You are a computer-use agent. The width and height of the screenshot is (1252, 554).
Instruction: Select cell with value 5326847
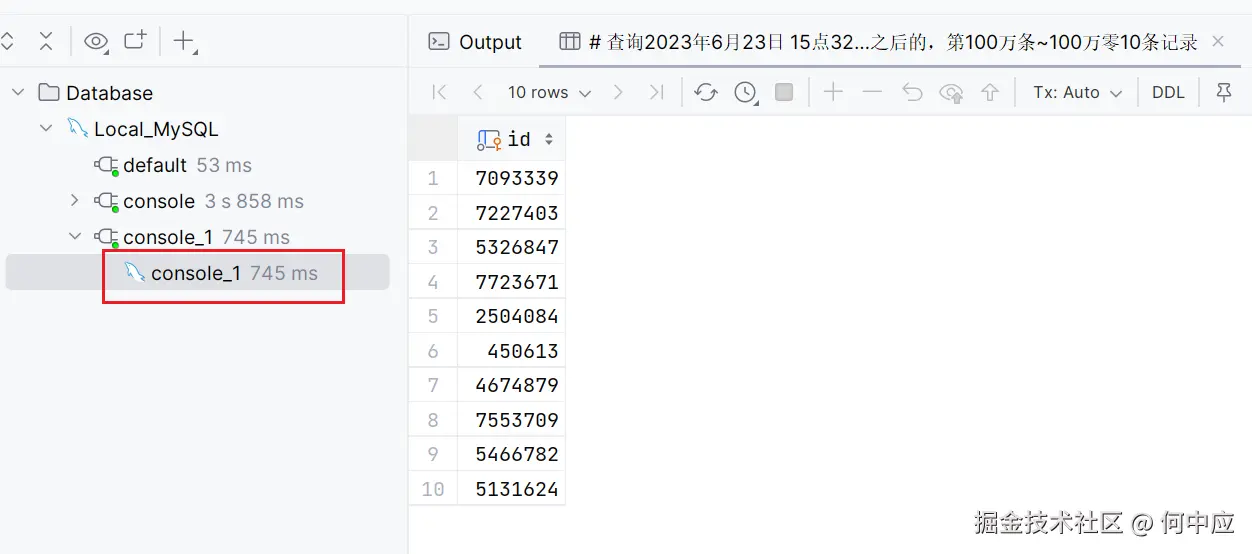[x=512, y=247]
